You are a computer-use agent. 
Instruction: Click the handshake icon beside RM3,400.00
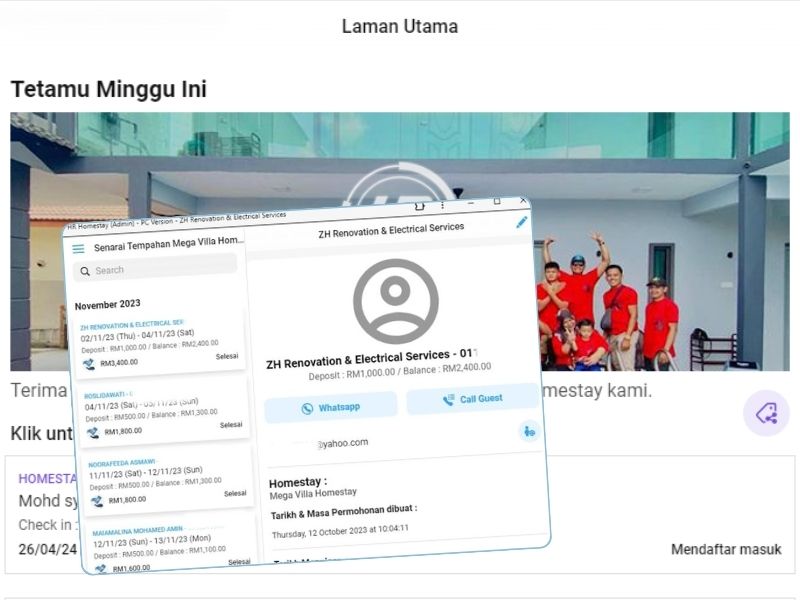89,364
